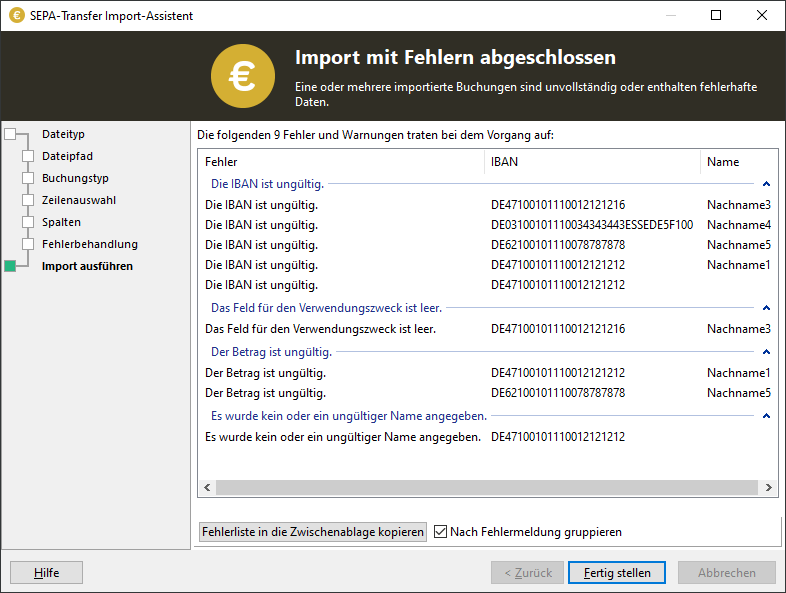The height and width of the screenshot is (593, 786).
Task: Select the 'Import ausführen' wizard step
Action: tap(87, 266)
